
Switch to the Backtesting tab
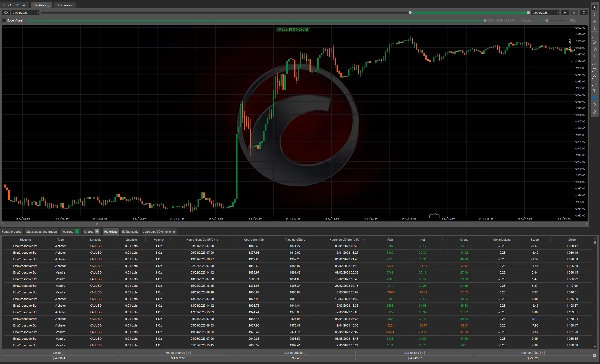click(41, 5)
